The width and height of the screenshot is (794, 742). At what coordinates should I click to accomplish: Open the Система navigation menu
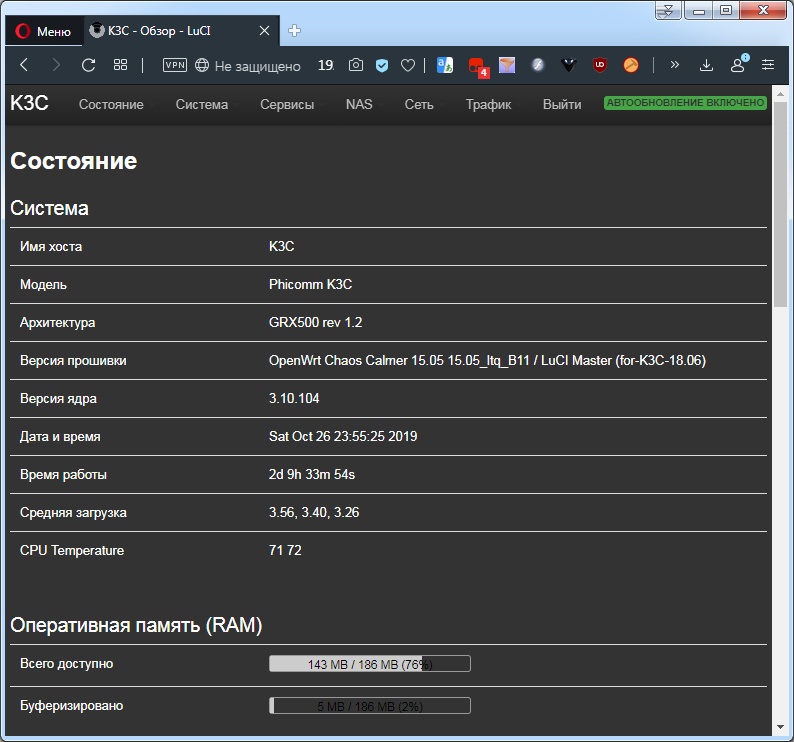tap(202, 104)
